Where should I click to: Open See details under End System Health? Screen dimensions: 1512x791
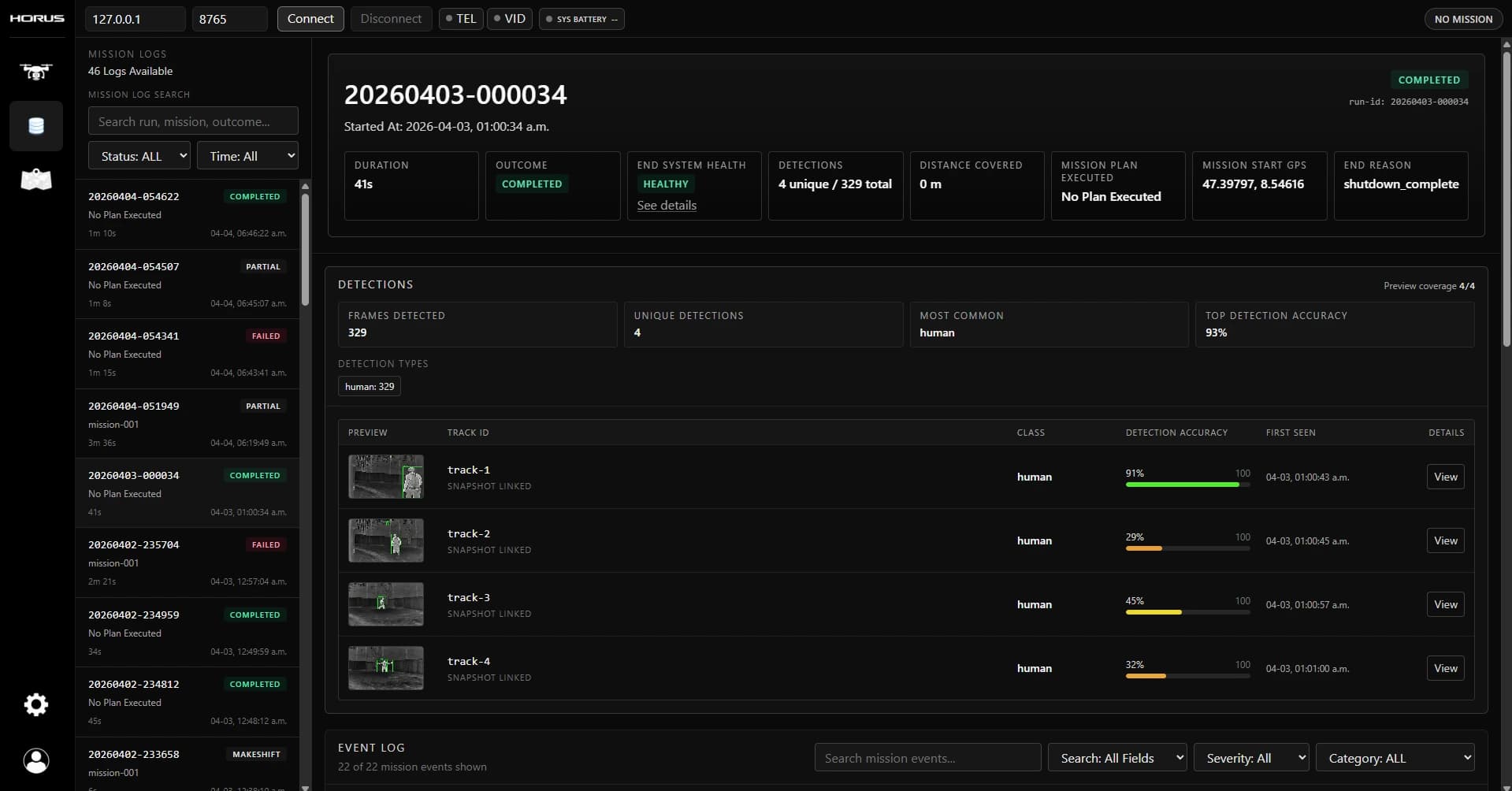[x=666, y=205]
